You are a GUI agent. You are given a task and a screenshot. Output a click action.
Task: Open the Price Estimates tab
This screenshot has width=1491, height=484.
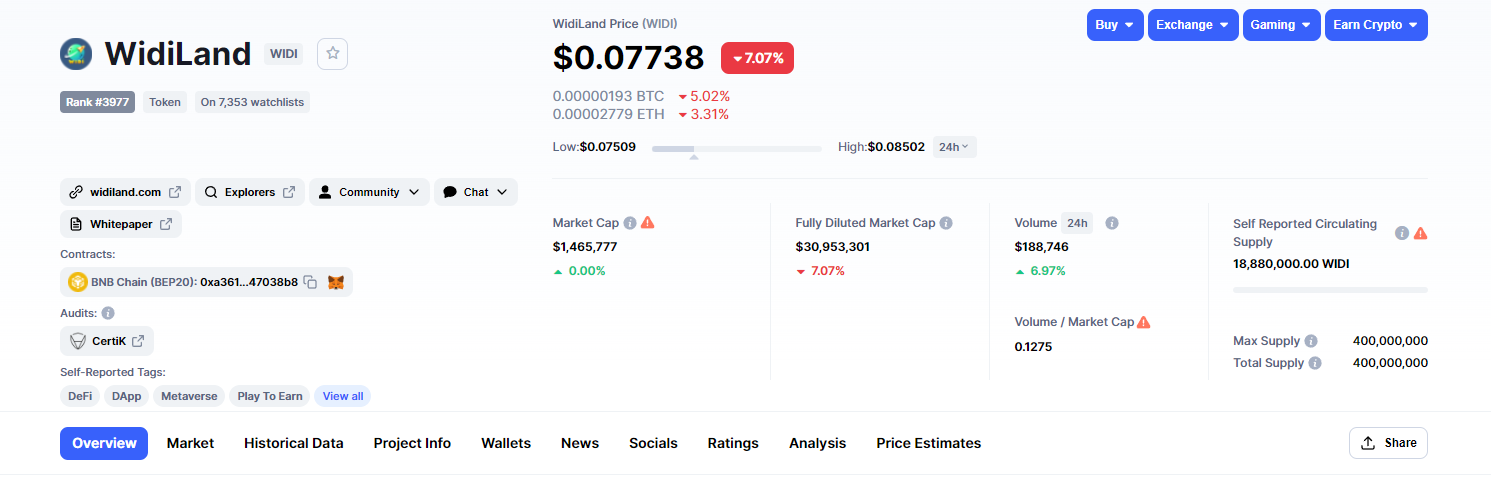(x=929, y=443)
